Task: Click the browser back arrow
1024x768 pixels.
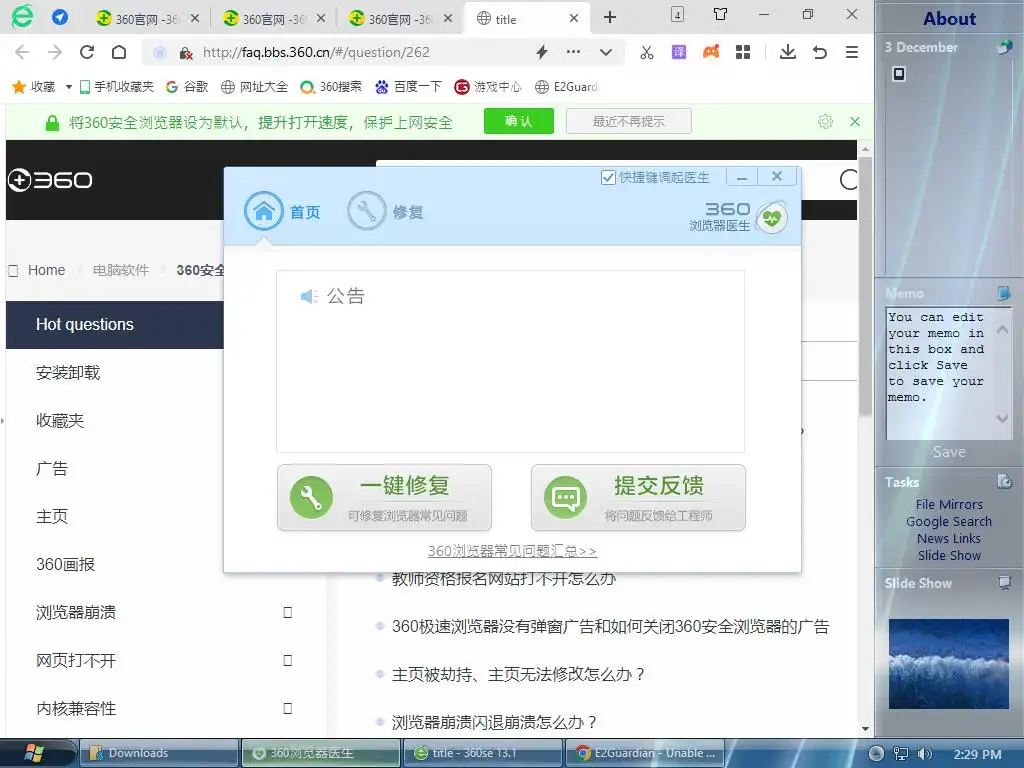Action: coord(22,52)
